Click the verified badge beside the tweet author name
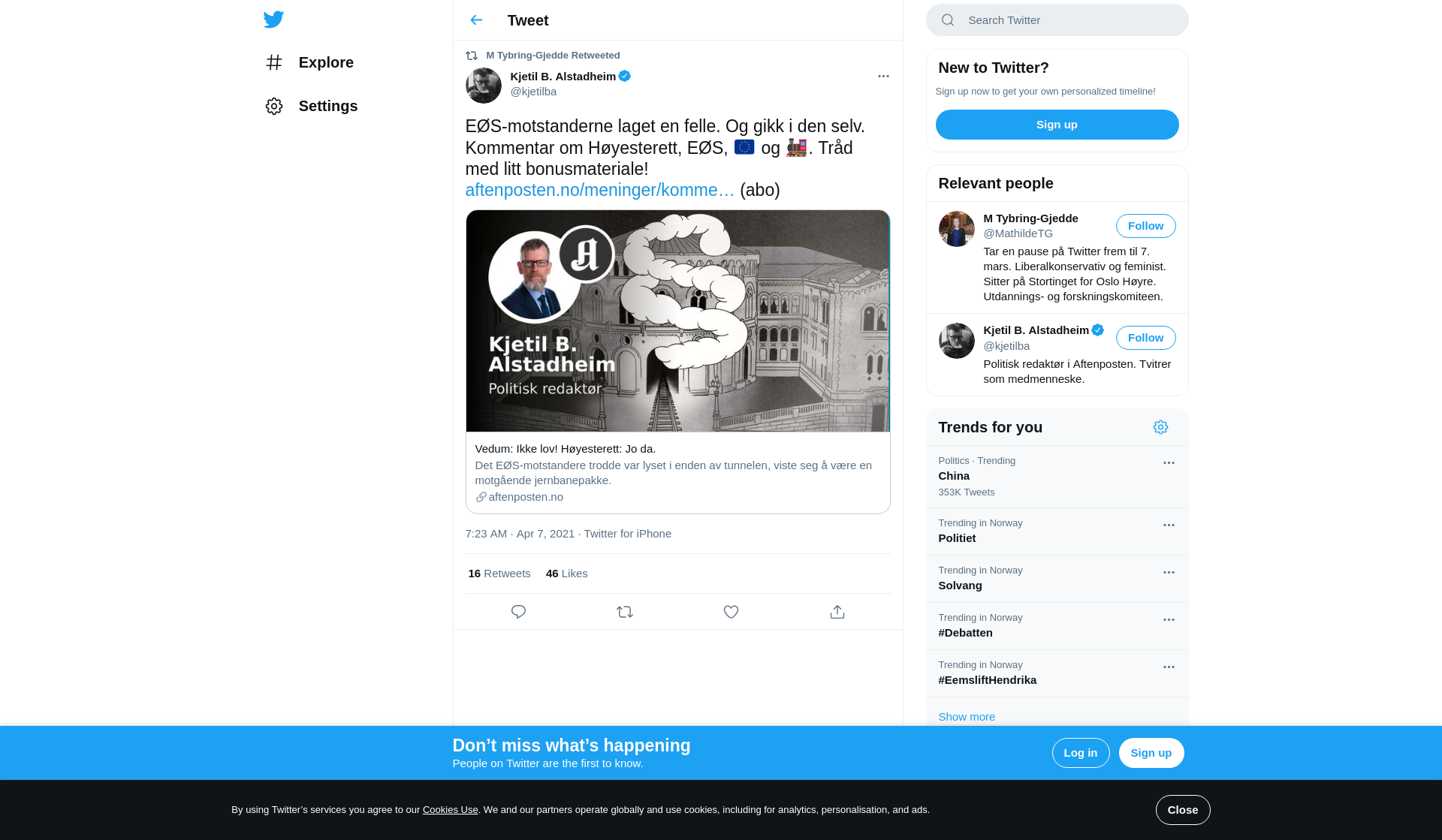 pos(625,76)
